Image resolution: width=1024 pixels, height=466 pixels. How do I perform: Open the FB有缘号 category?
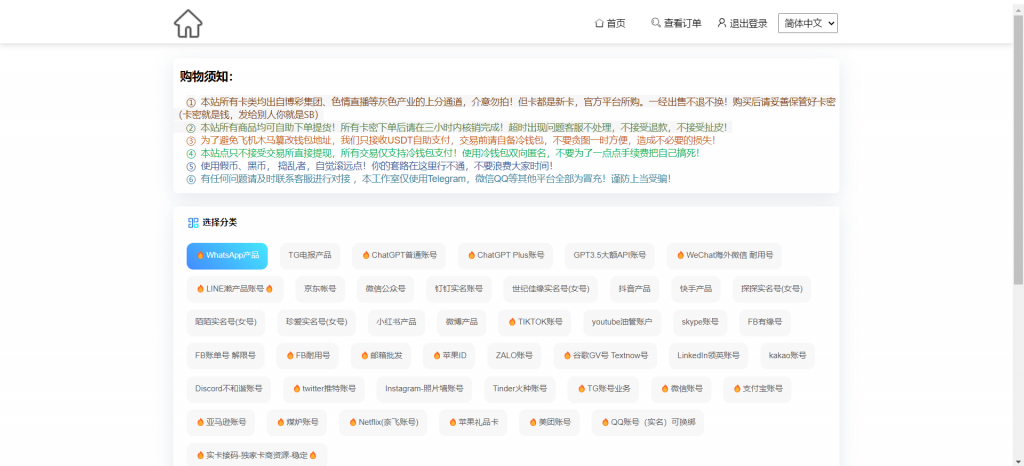point(765,322)
